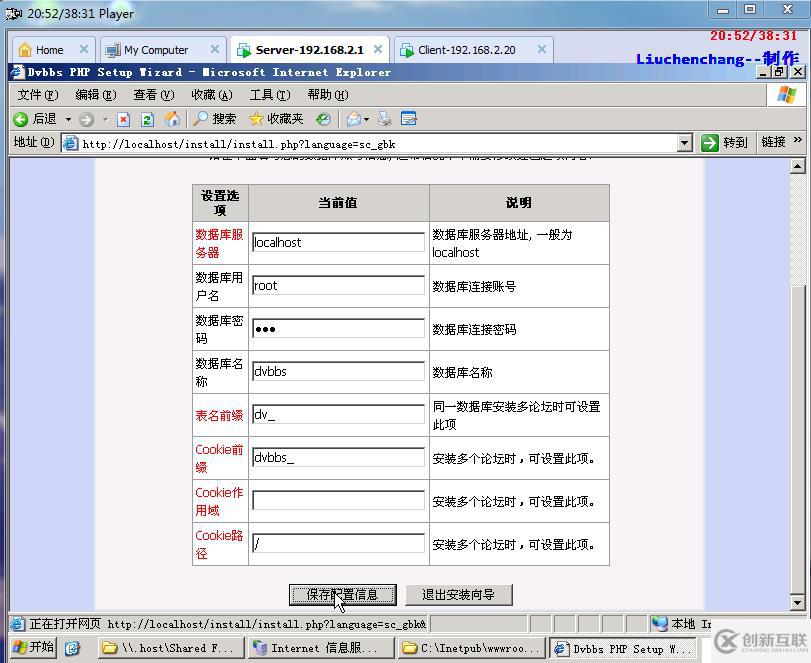Click the History icon in toolbar

click(x=323, y=119)
